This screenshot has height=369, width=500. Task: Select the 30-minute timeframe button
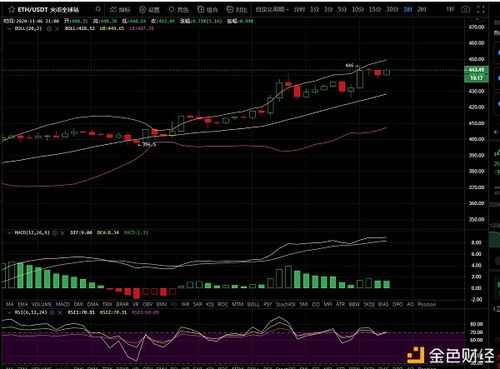pyautogui.click(x=392, y=9)
